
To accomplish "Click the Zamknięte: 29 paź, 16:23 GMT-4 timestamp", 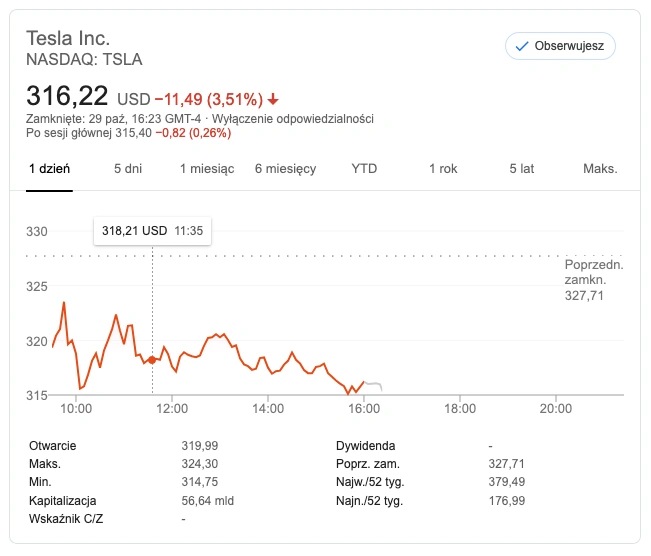I will (113, 119).
